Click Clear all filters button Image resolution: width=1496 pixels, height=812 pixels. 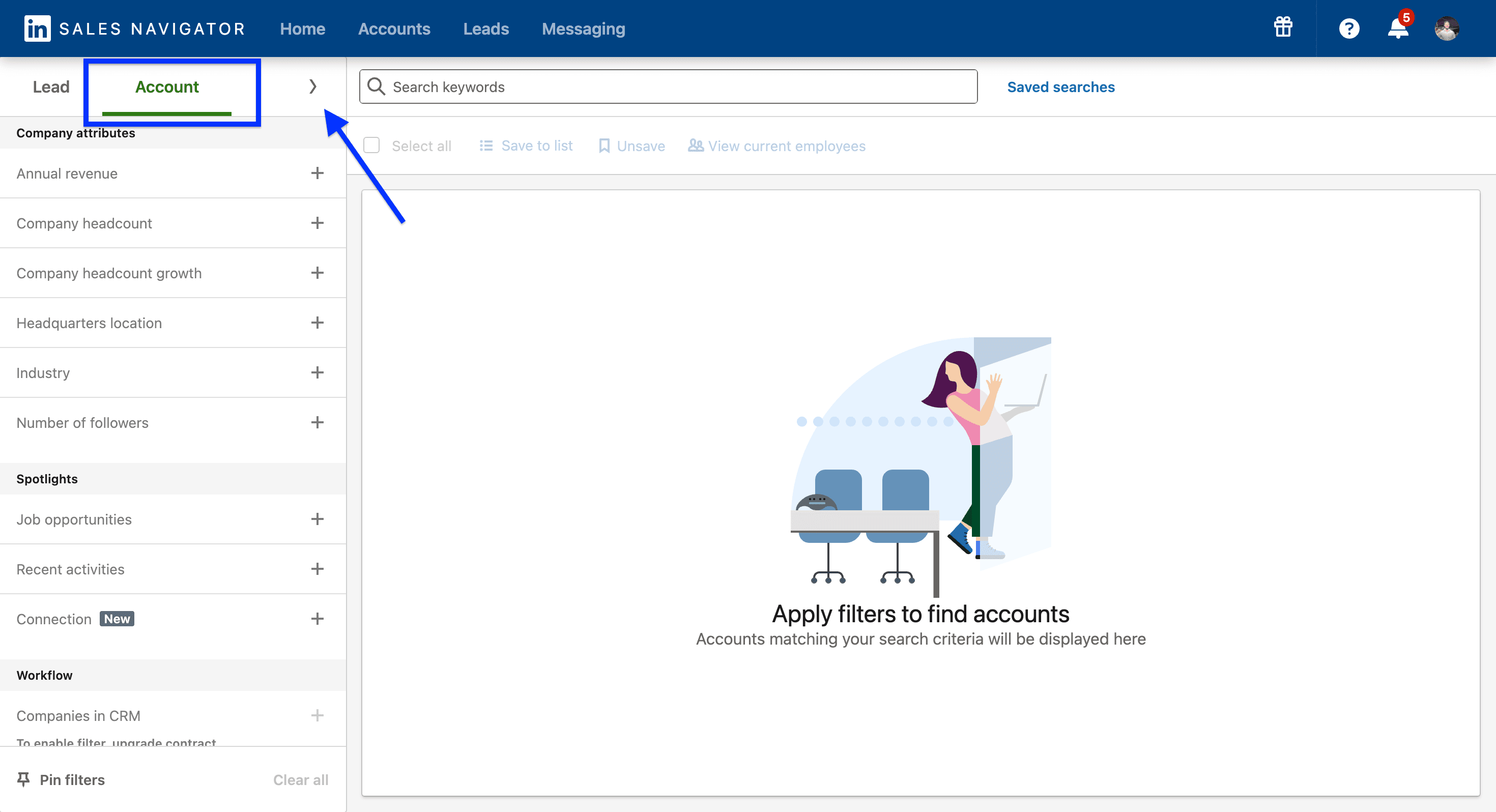click(300, 779)
